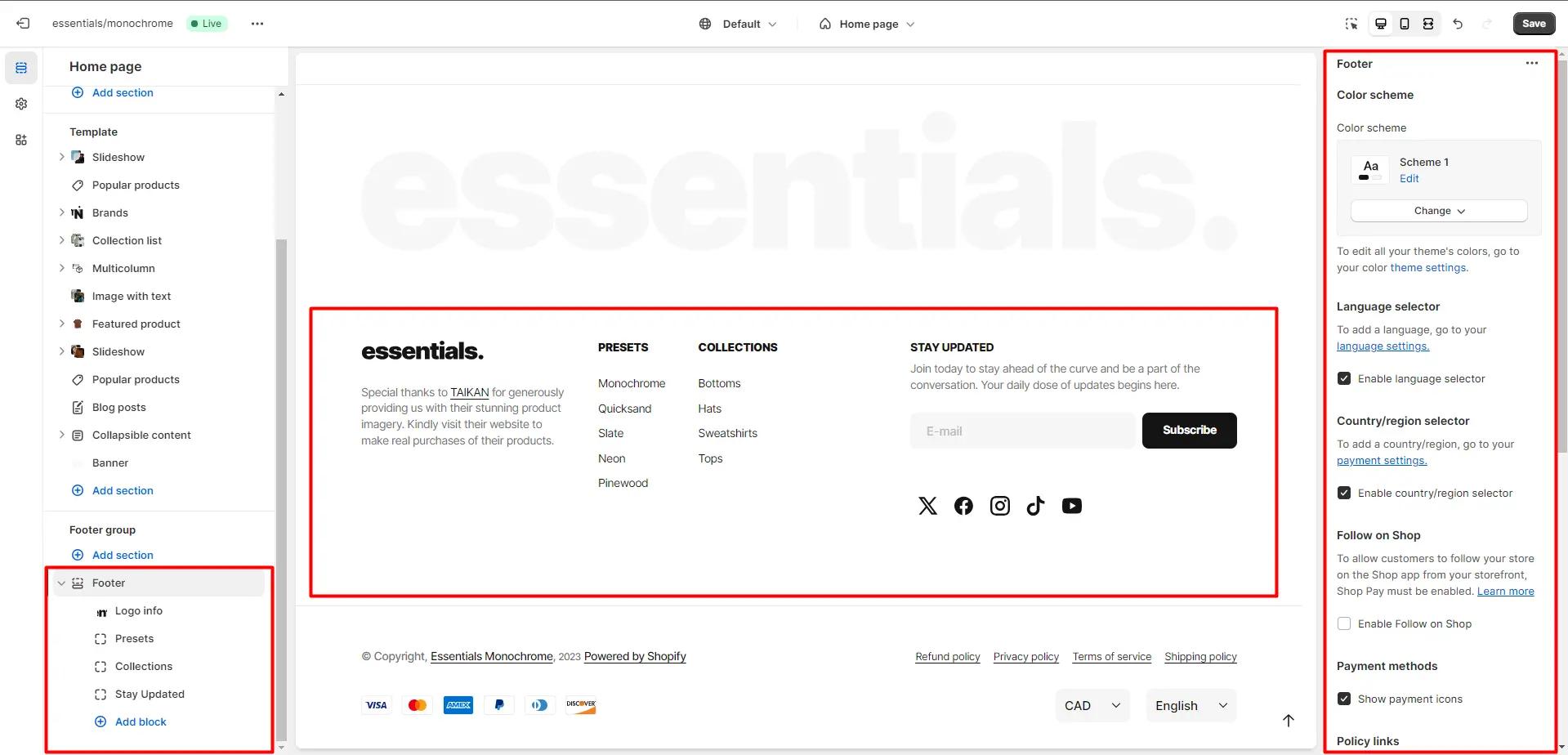Enable the Follow on Shop checkbox
This screenshot has width=1568, height=755.
click(x=1344, y=623)
